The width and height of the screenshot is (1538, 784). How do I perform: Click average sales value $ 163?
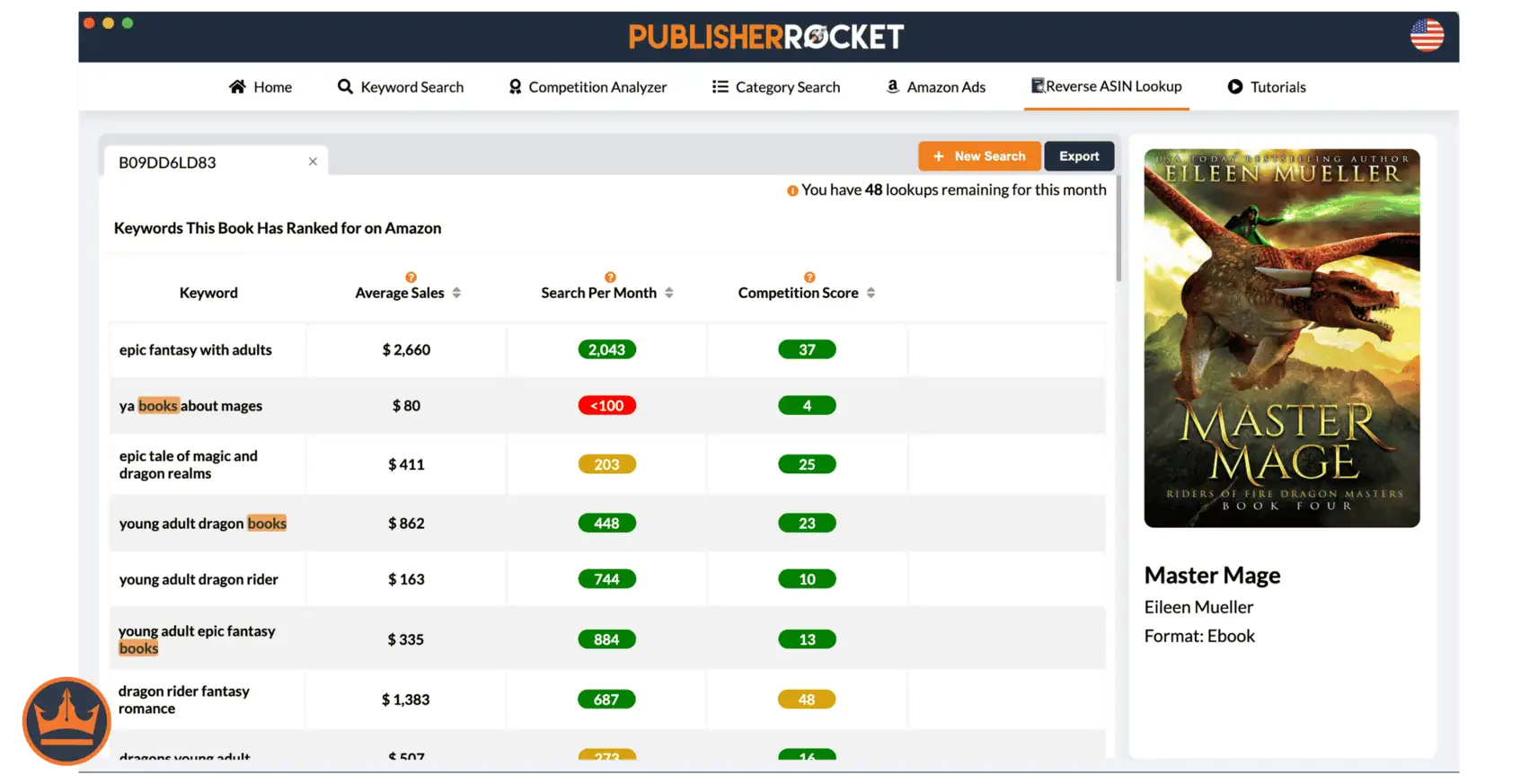click(x=406, y=579)
